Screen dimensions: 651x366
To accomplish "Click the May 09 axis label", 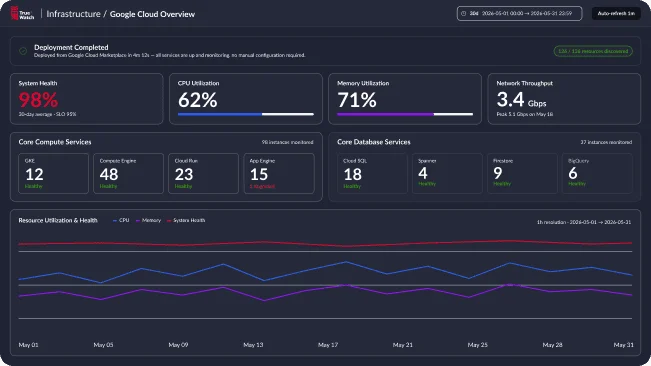I will pyautogui.click(x=178, y=345).
